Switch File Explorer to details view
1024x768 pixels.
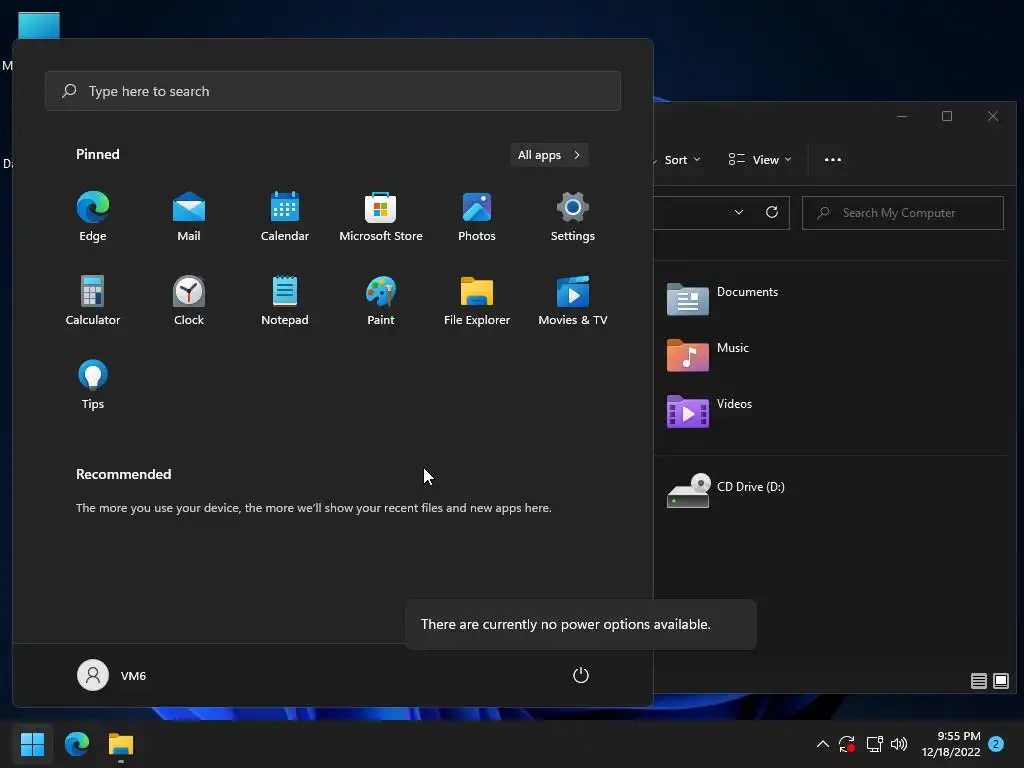978,681
